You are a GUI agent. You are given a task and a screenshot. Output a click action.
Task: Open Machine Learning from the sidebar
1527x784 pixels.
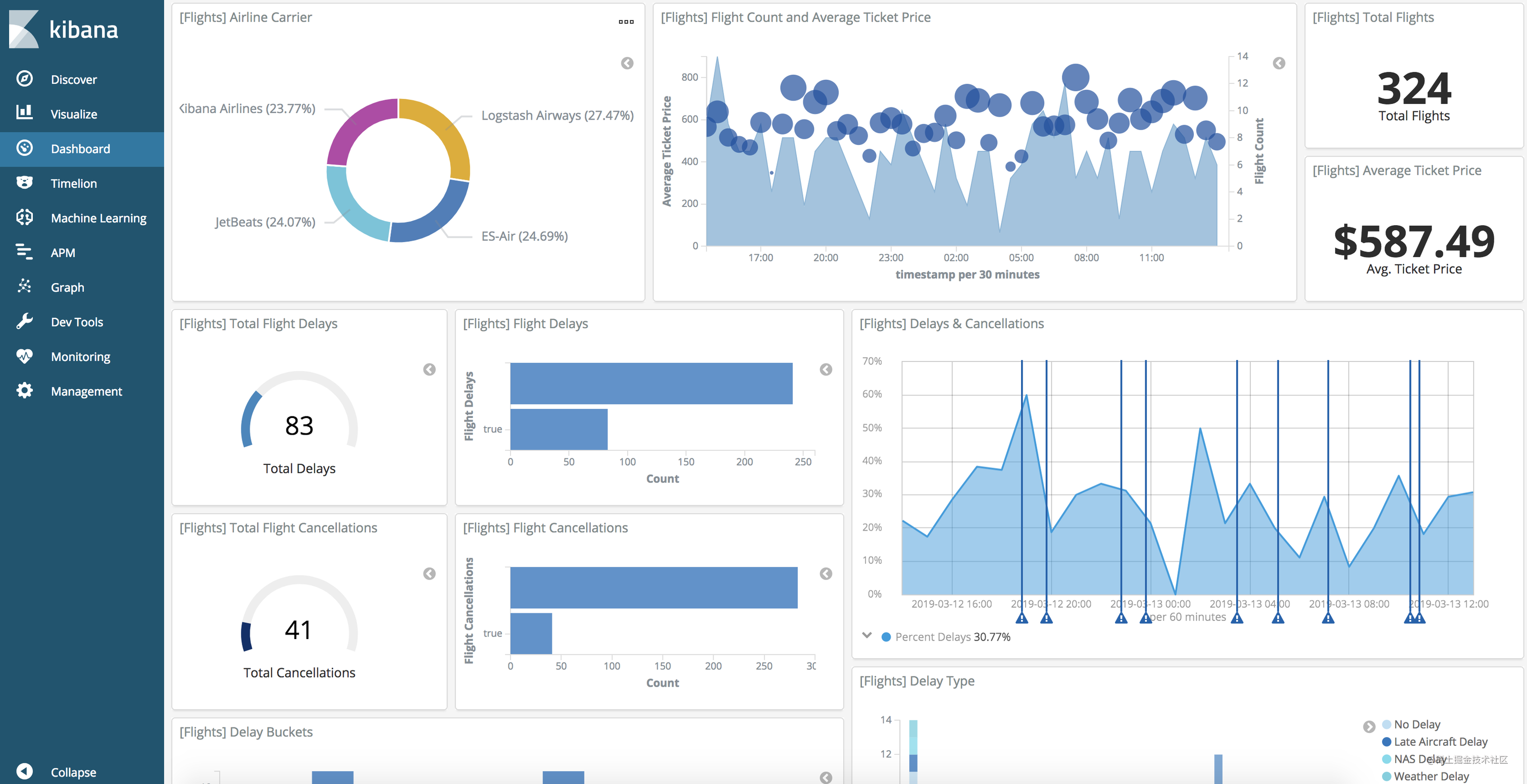tap(98, 218)
